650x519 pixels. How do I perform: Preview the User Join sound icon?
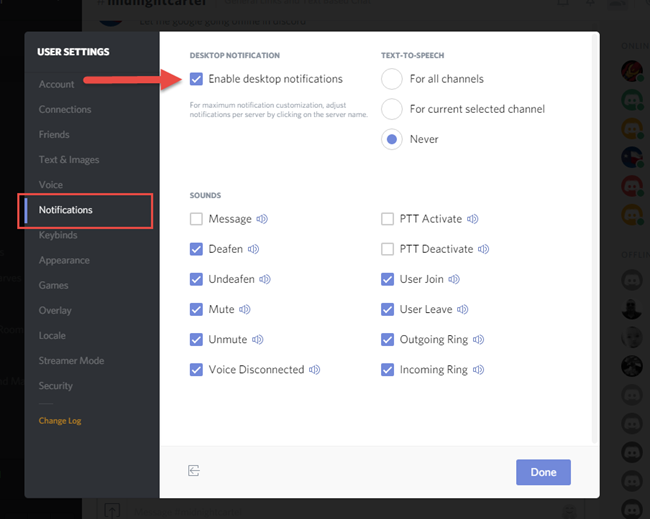tap(454, 279)
